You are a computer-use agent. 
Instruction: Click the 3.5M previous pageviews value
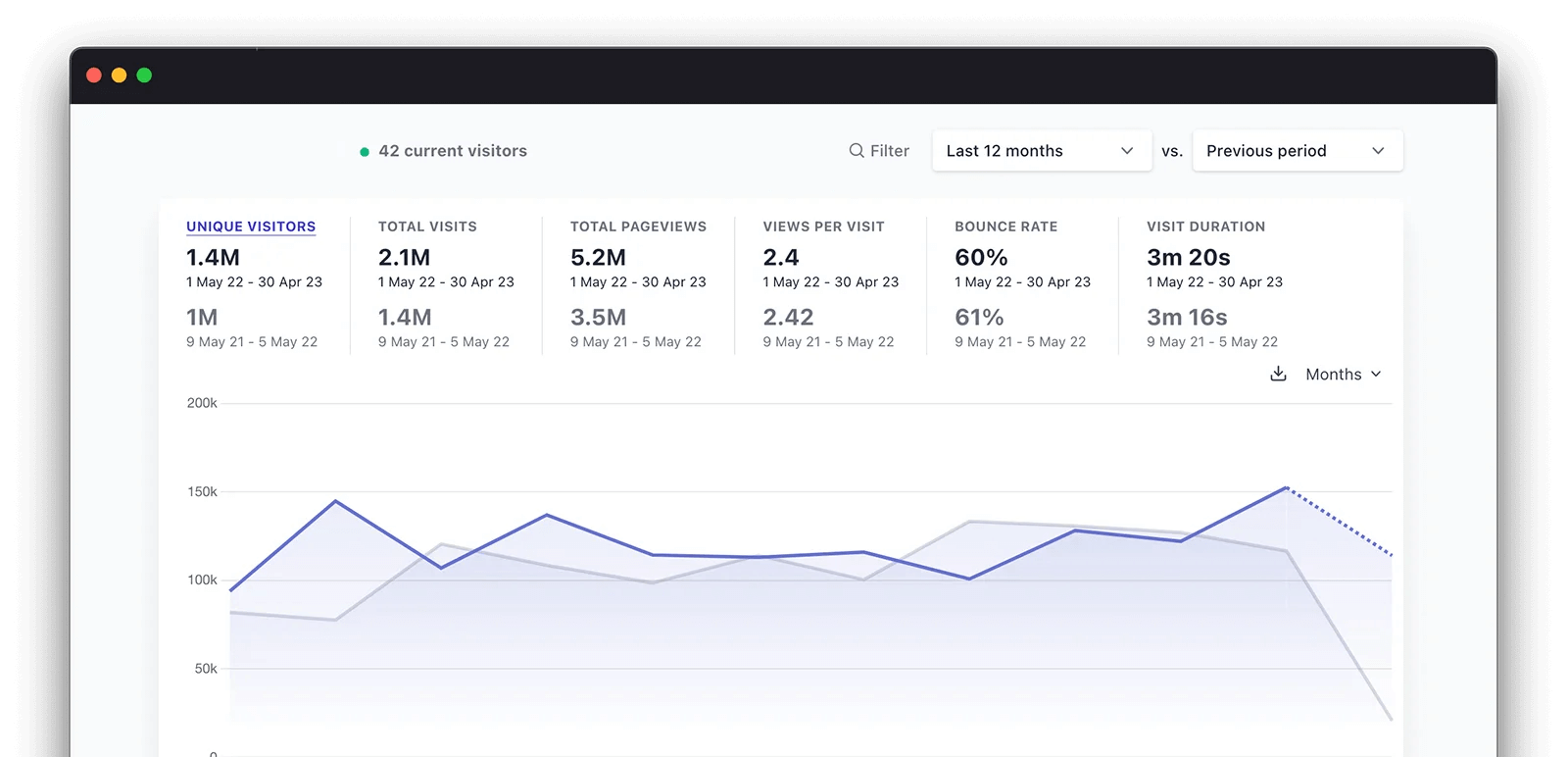[598, 317]
